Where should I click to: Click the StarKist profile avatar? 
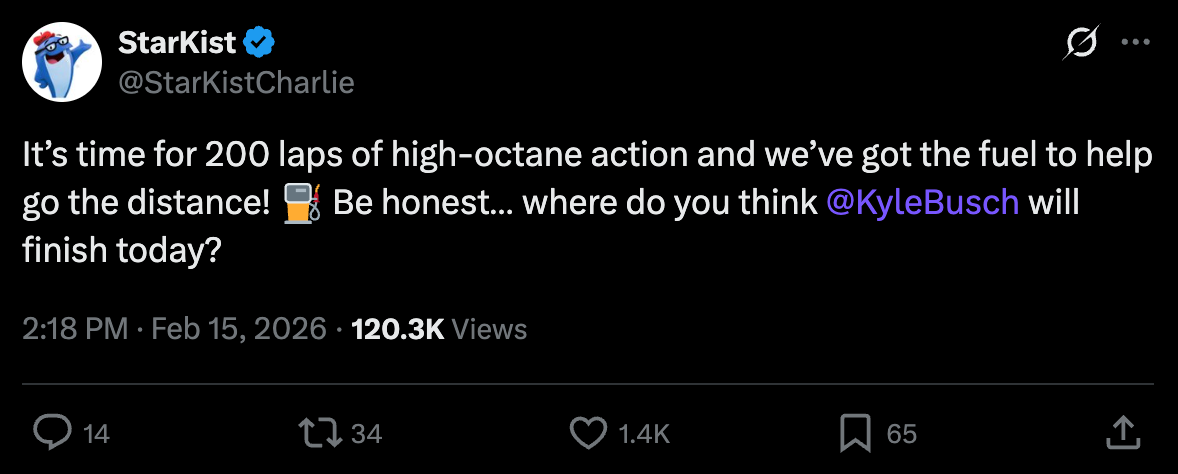[63, 62]
